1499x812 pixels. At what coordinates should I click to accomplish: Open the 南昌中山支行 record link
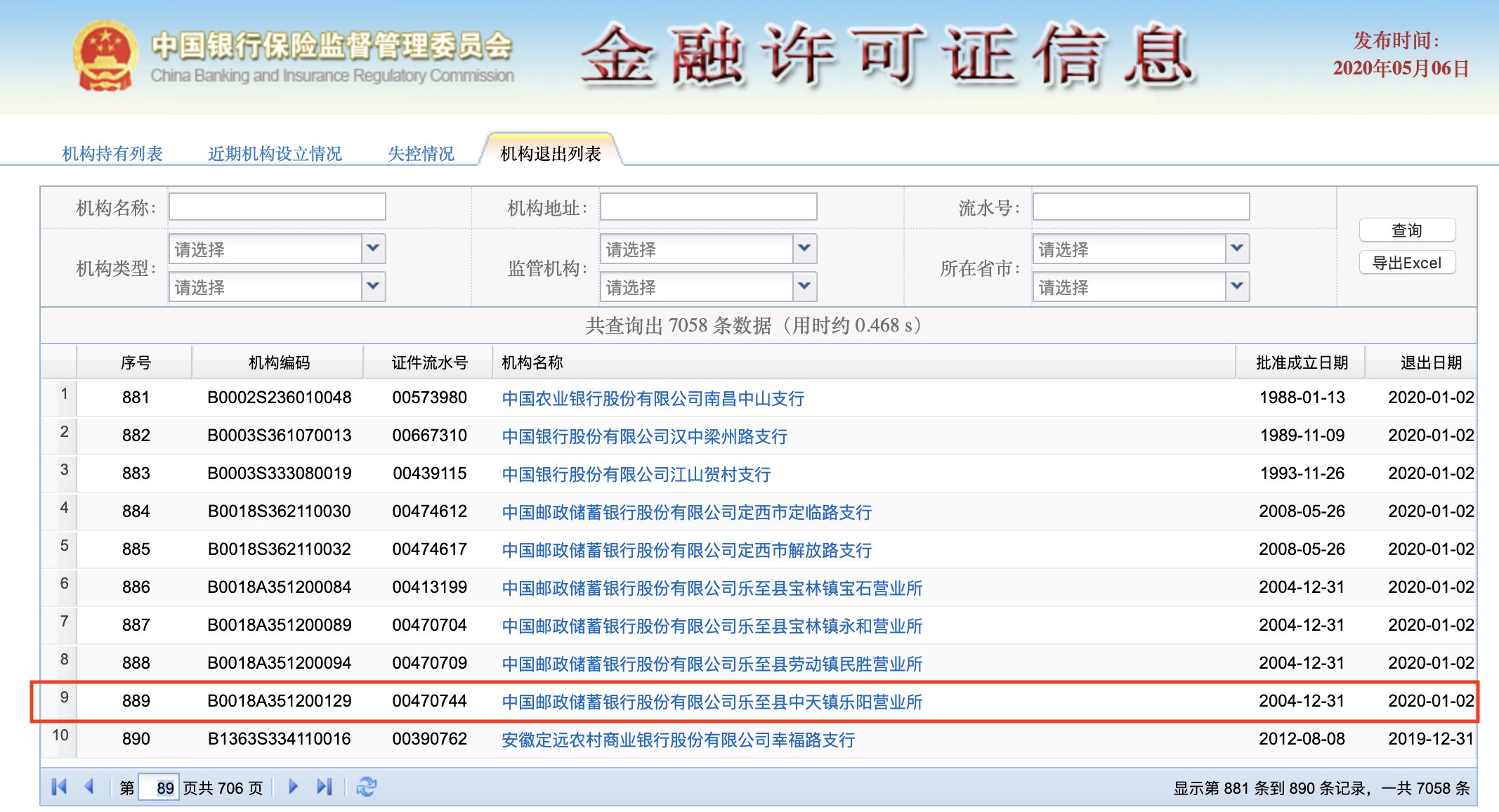[x=655, y=398]
